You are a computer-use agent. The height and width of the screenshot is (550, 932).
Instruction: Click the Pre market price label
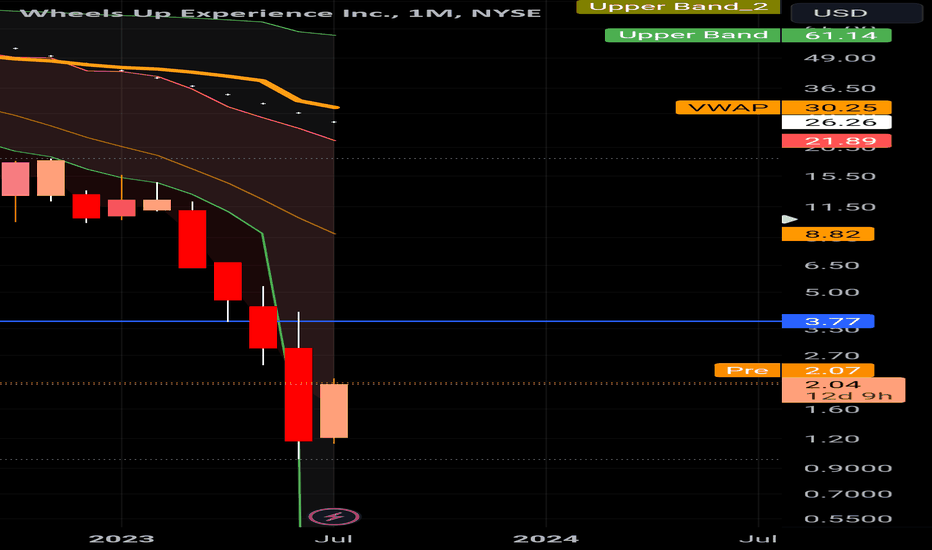point(747,370)
